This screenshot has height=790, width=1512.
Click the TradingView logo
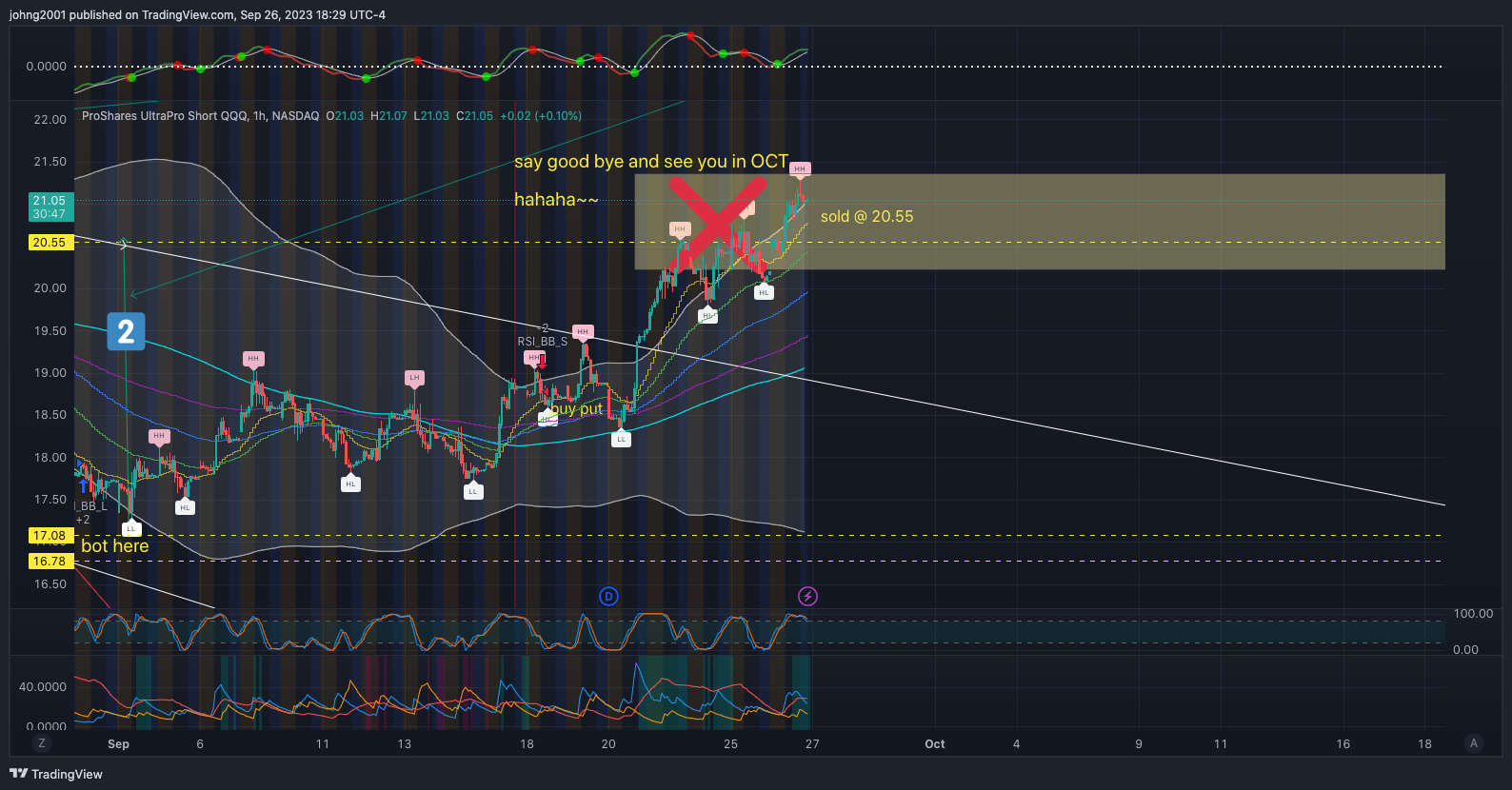point(56,774)
